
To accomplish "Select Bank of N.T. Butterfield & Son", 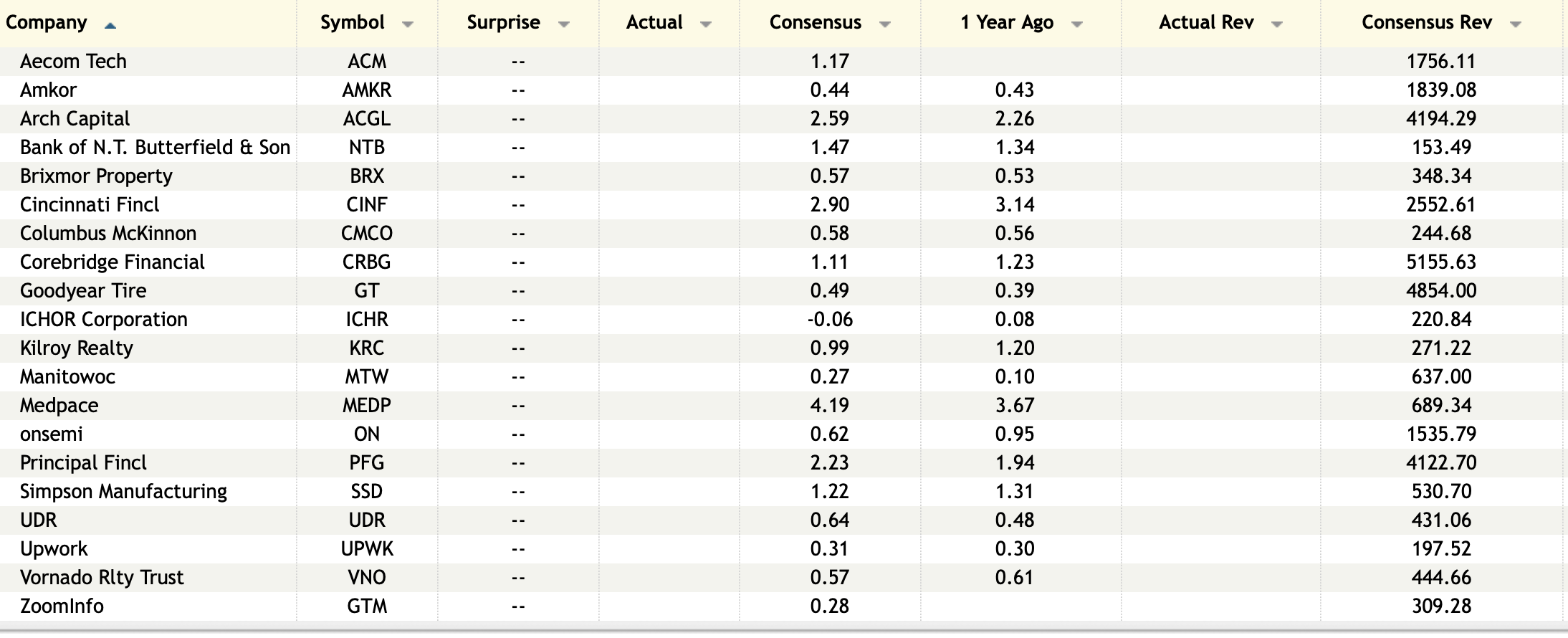I will click(x=155, y=148).
